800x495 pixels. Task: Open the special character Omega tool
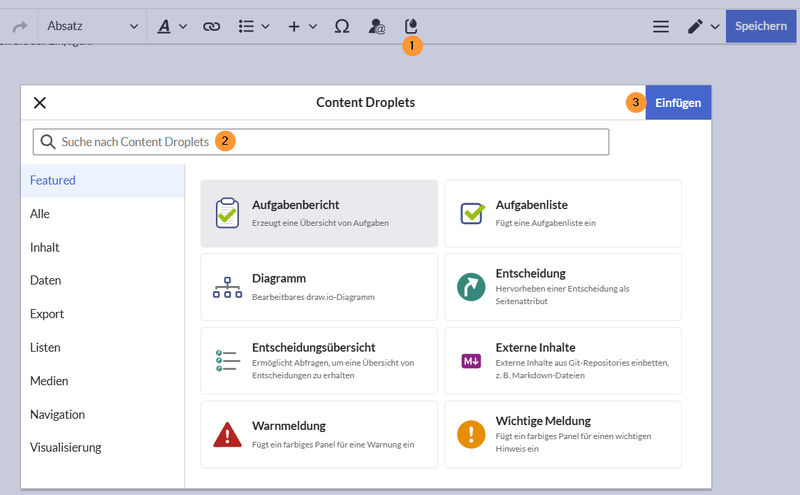342,26
